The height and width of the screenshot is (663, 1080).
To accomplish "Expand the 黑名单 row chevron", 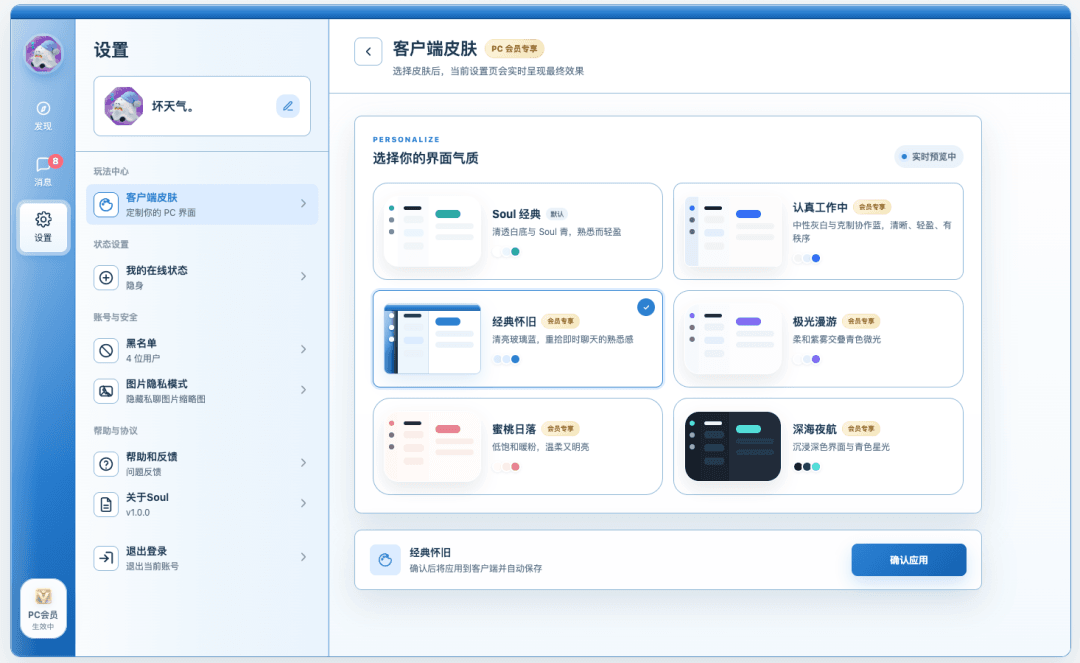I will coord(303,350).
